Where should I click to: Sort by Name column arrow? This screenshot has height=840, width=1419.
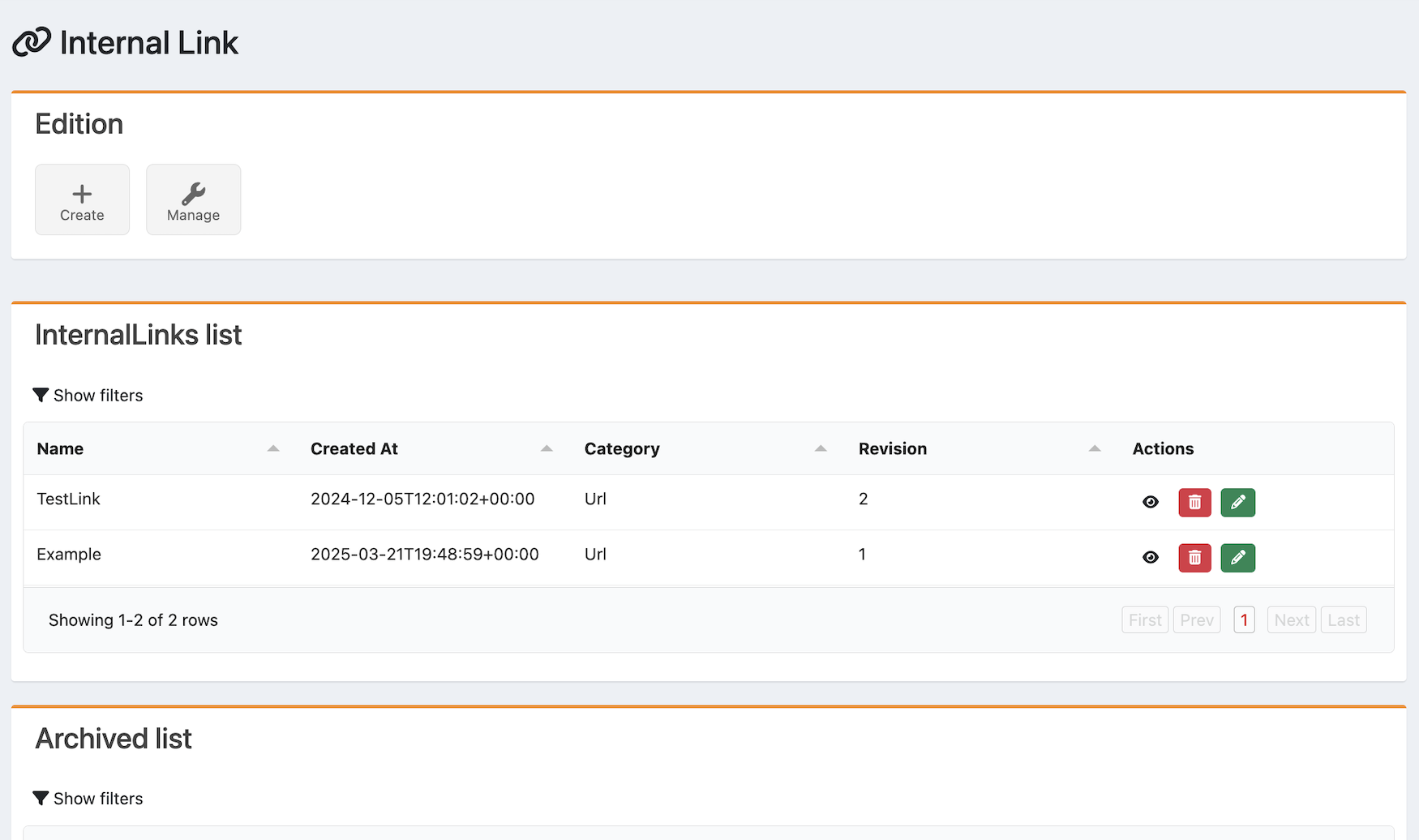tap(273, 448)
